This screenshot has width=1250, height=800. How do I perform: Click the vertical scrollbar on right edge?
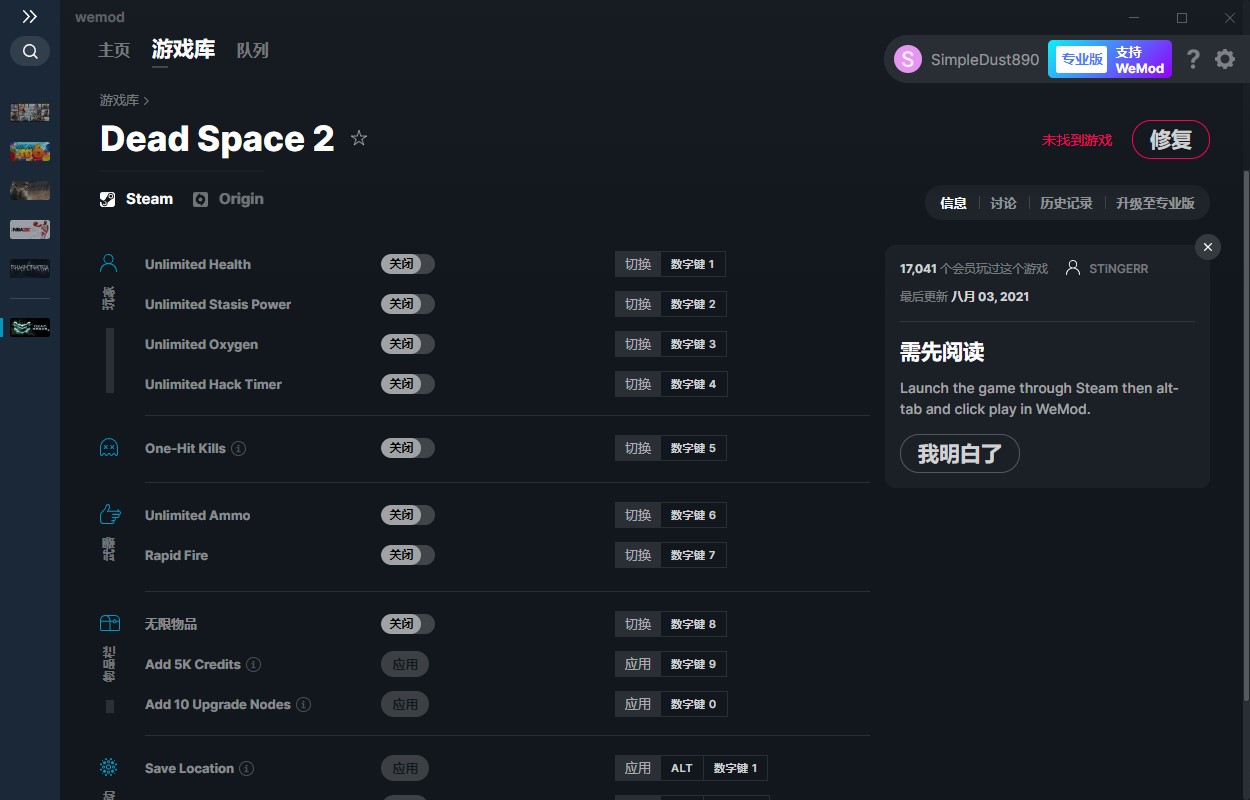(1245, 435)
